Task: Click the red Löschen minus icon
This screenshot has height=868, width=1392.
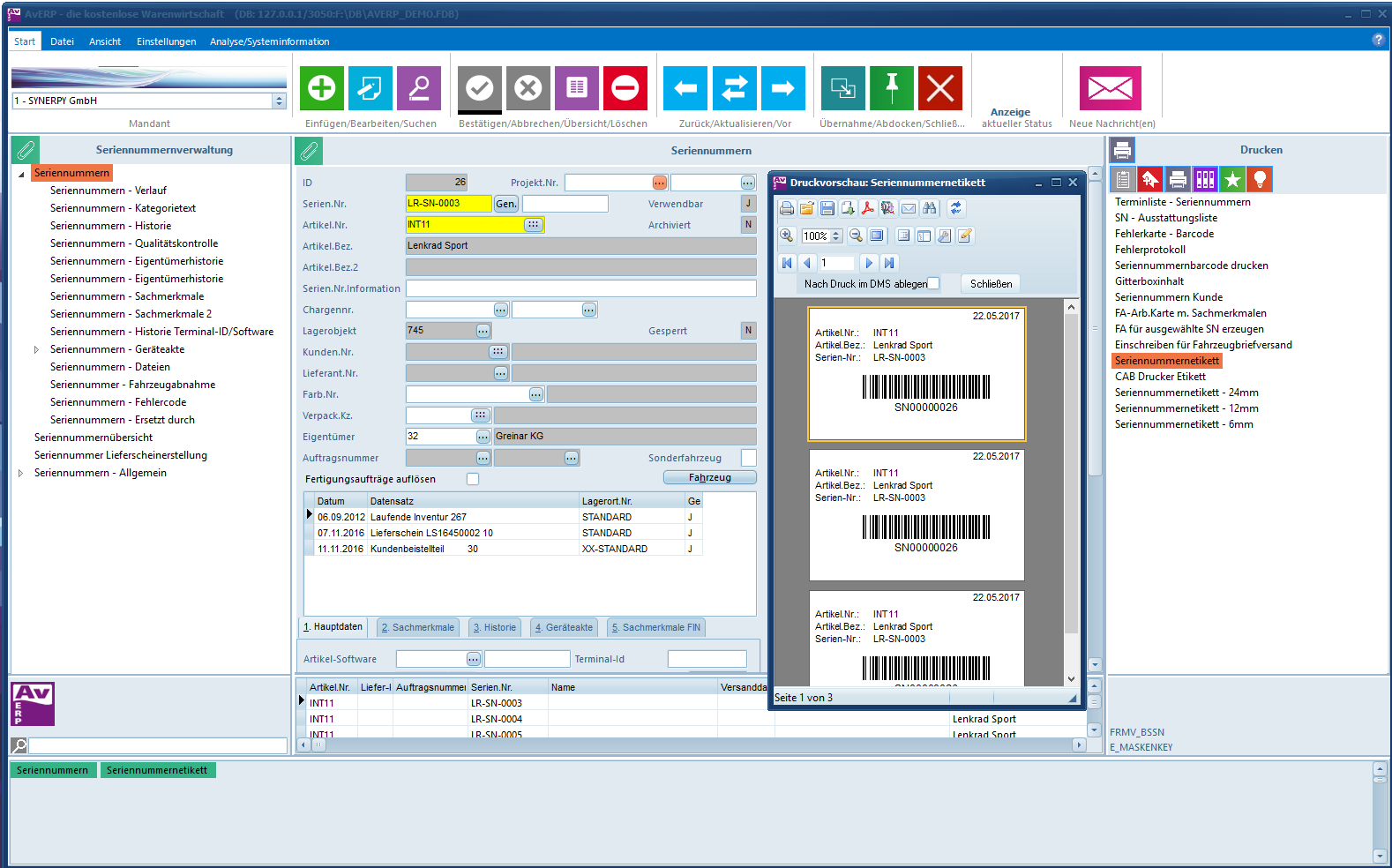Action: (x=625, y=88)
